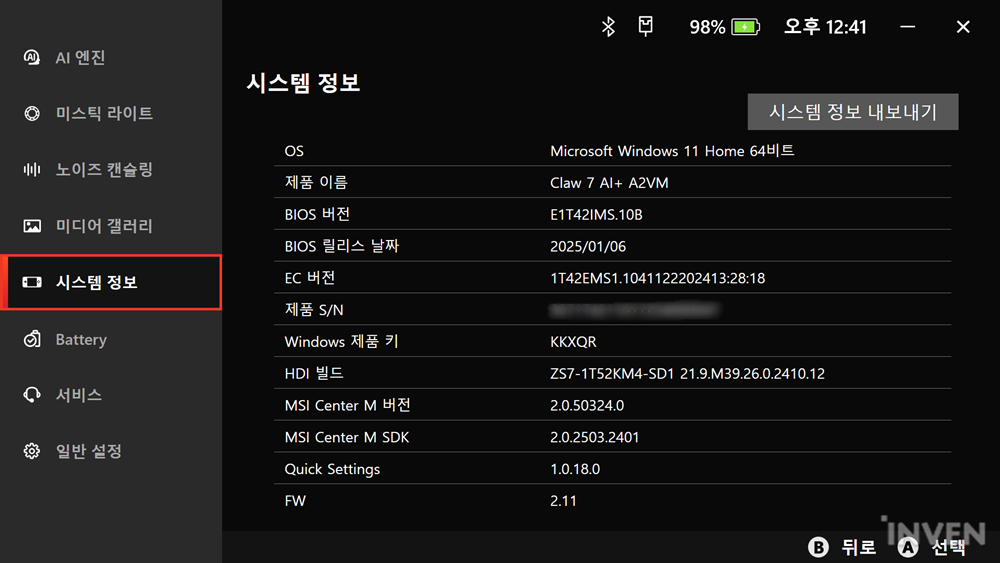The width and height of the screenshot is (1000, 563).
Task: Click the 선택 select label
Action: (948, 546)
